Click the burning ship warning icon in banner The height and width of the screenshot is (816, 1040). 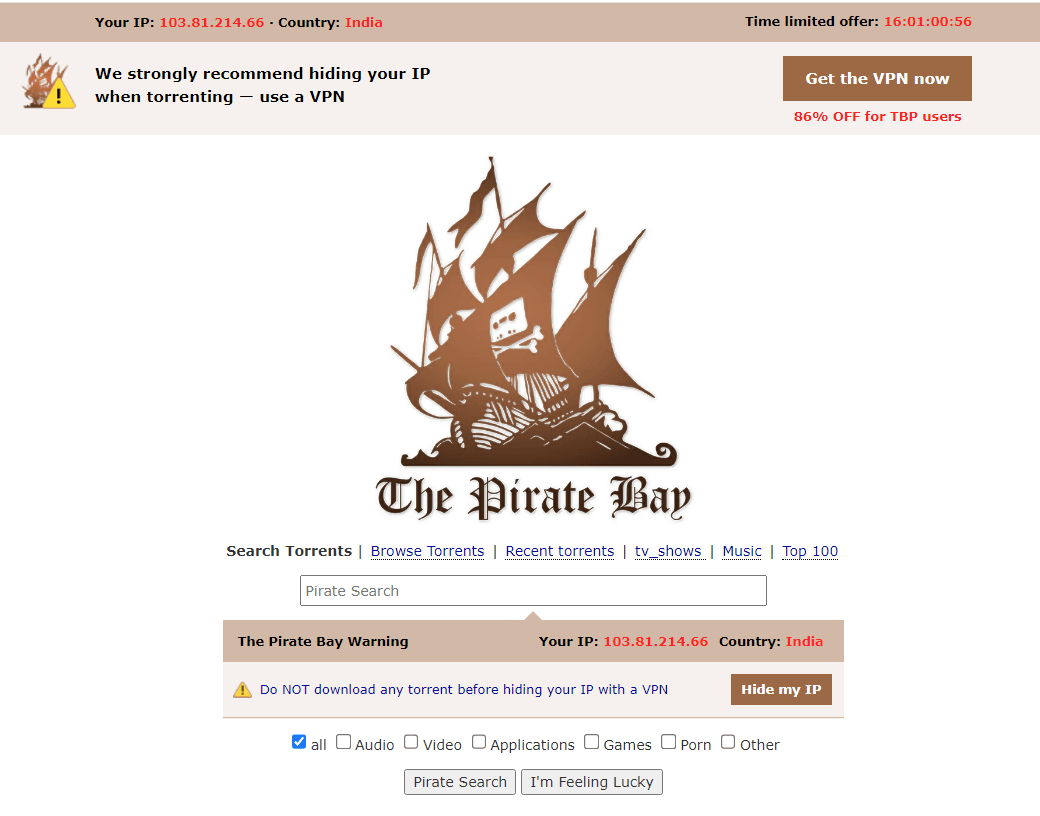tap(48, 82)
